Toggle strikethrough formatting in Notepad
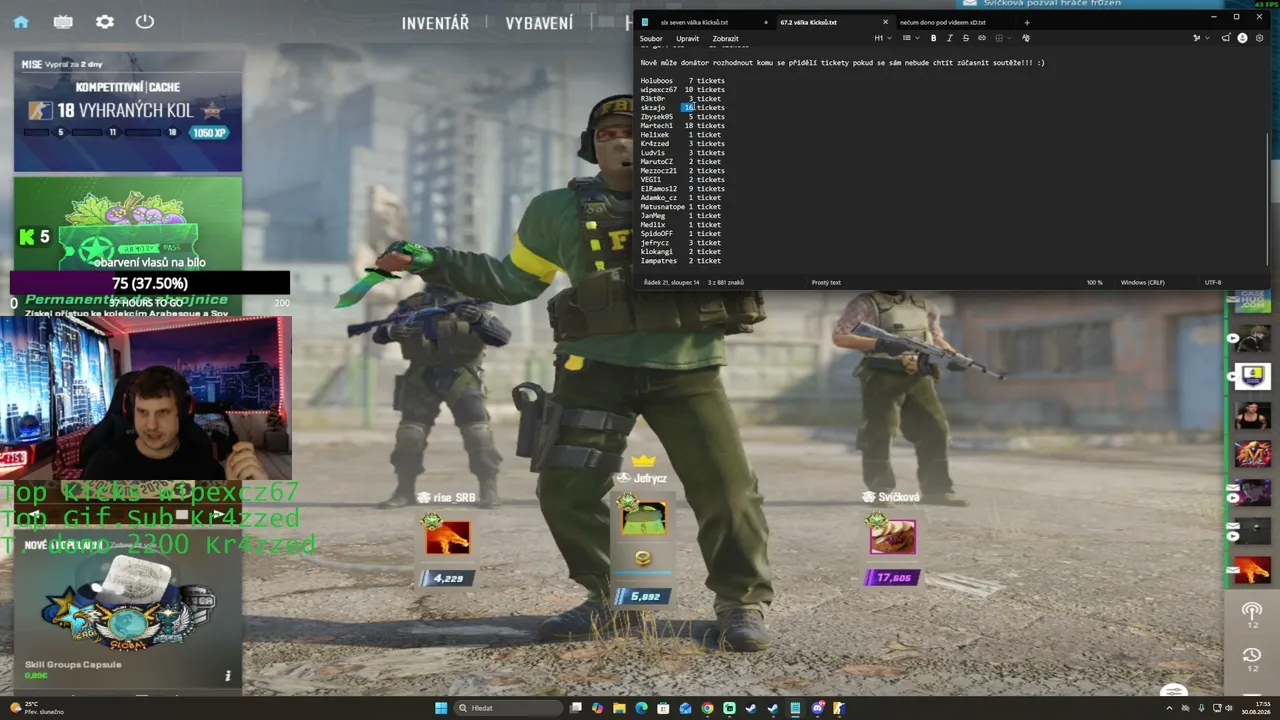The height and width of the screenshot is (720, 1280). pos(965,38)
